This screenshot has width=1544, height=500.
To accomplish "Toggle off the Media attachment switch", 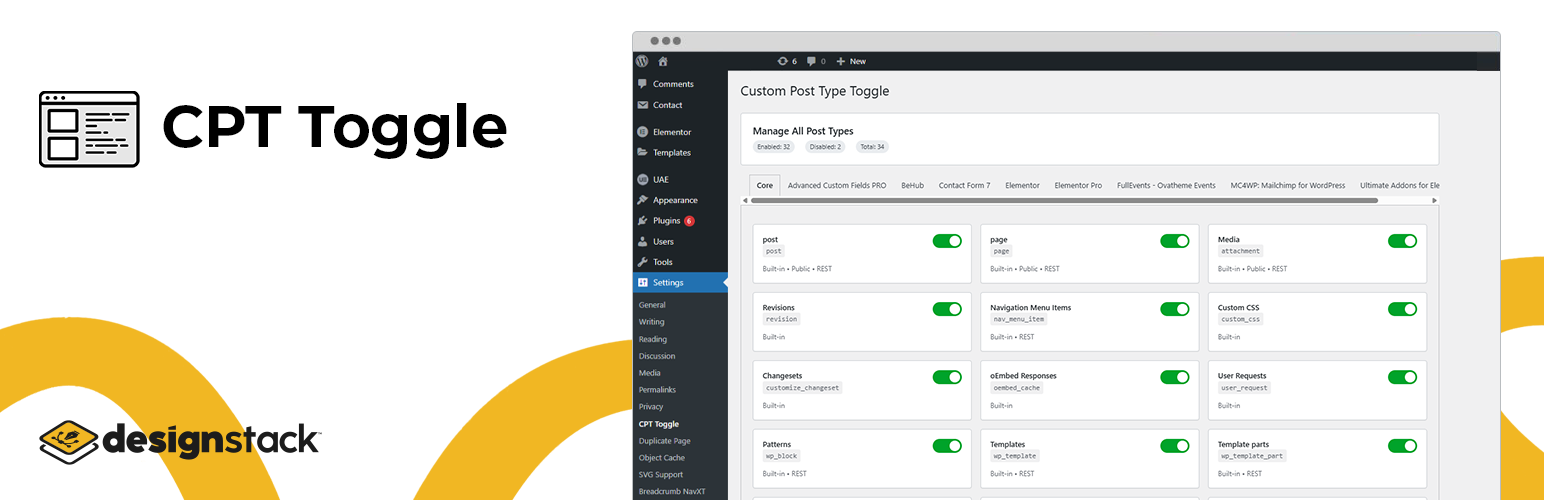I will pos(1402,241).
